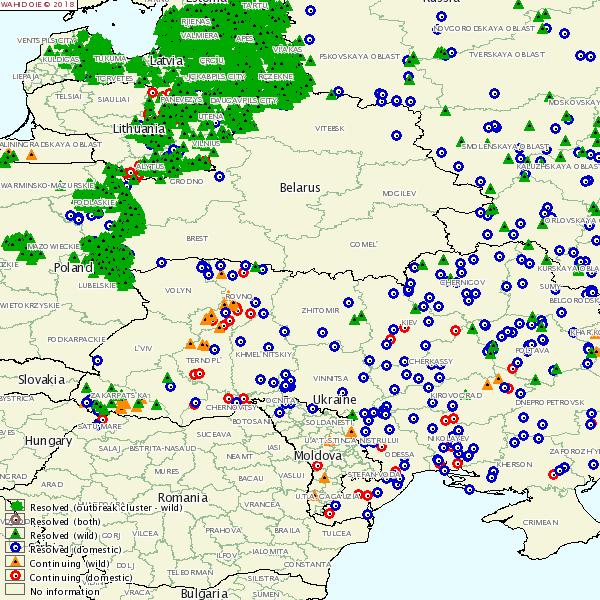Click the GOMEL' region label
The height and width of the screenshot is (600, 600).
click(363, 244)
